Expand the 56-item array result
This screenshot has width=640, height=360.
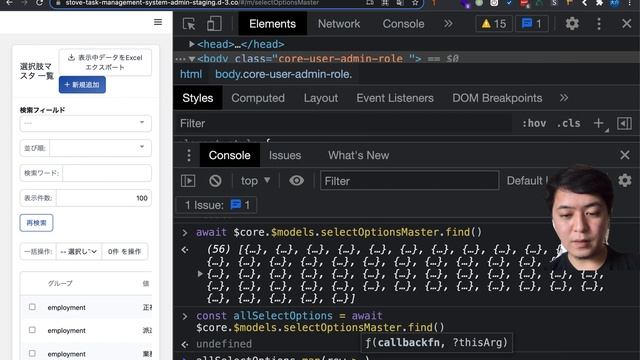[x=200, y=274]
